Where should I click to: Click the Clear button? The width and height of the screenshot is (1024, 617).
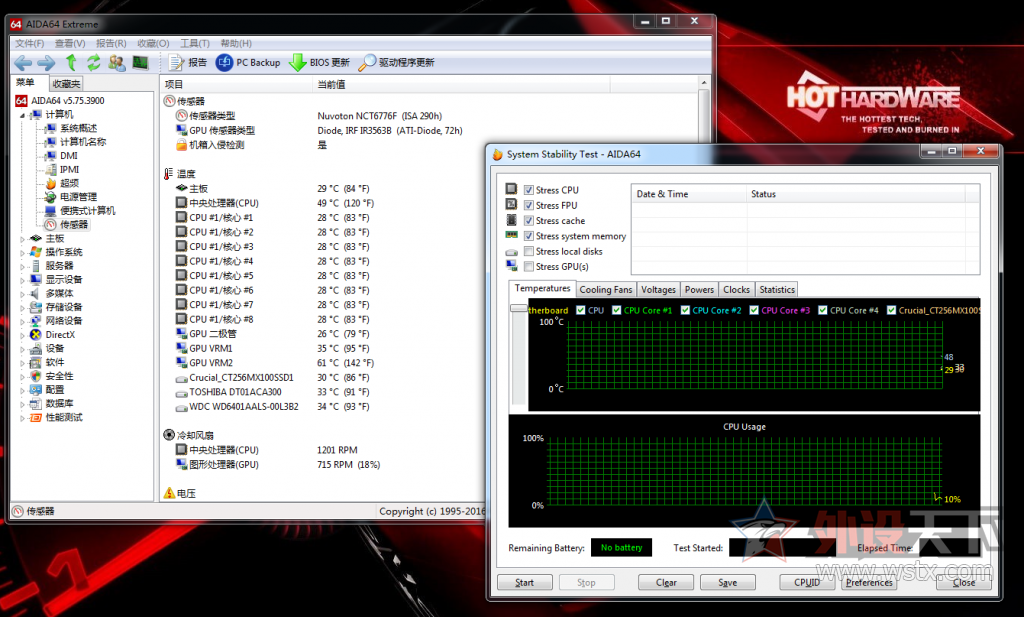[666, 582]
